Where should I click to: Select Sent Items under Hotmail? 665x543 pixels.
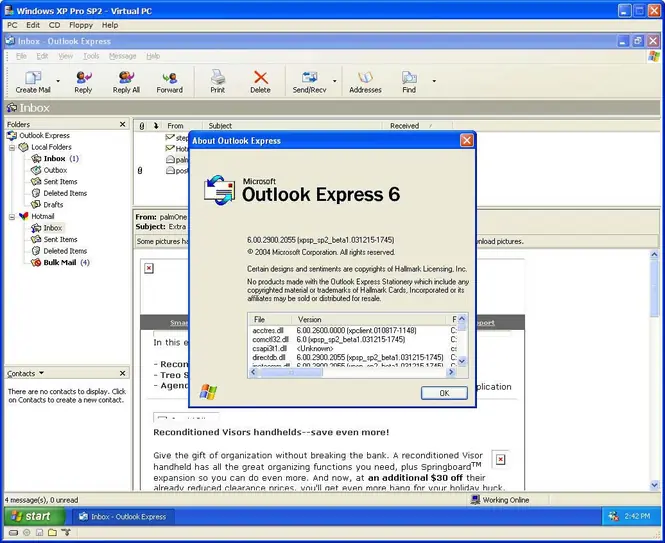[60, 239]
